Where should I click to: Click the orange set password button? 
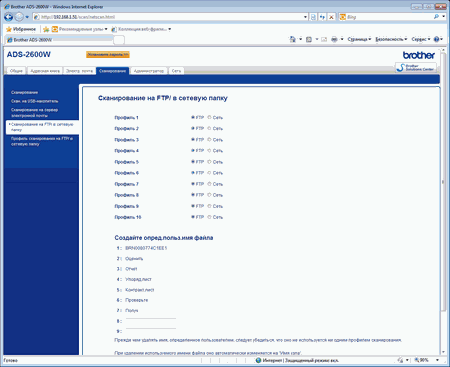pos(108,55)
